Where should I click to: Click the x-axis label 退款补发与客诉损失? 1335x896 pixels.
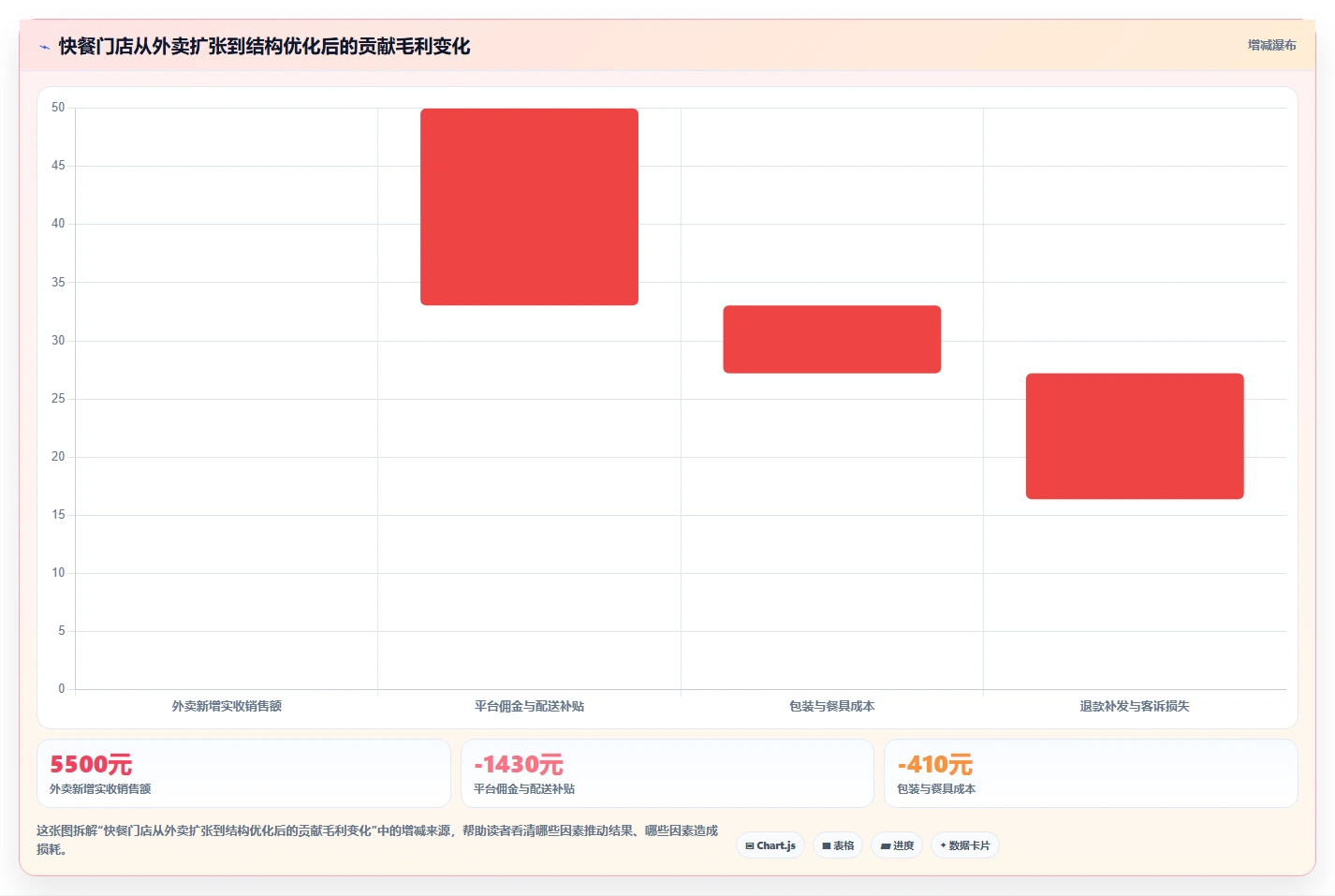click(1135, 706)
